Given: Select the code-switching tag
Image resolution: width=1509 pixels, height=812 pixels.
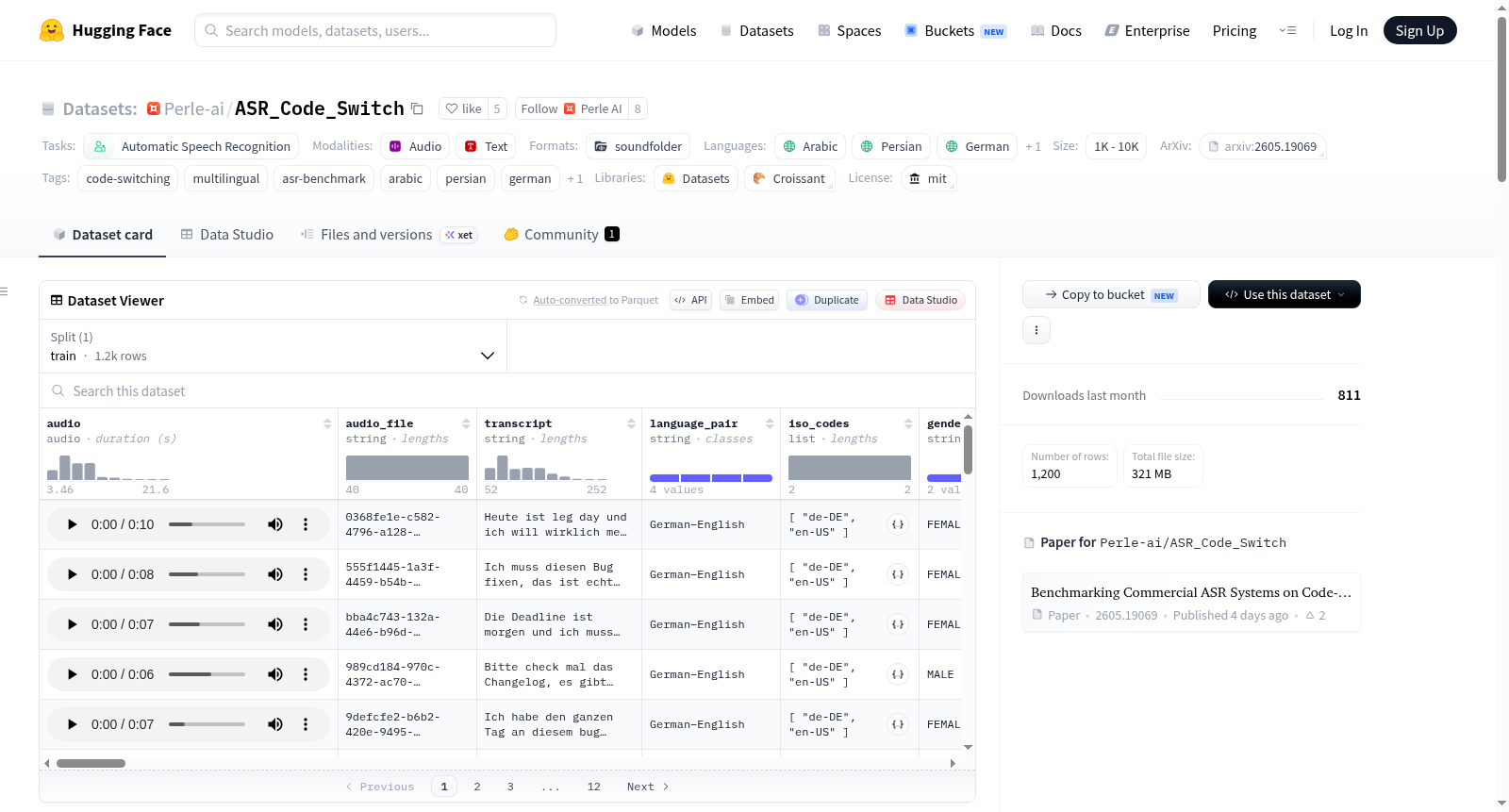Looking at the screenshot, I should tap(128, 178).
